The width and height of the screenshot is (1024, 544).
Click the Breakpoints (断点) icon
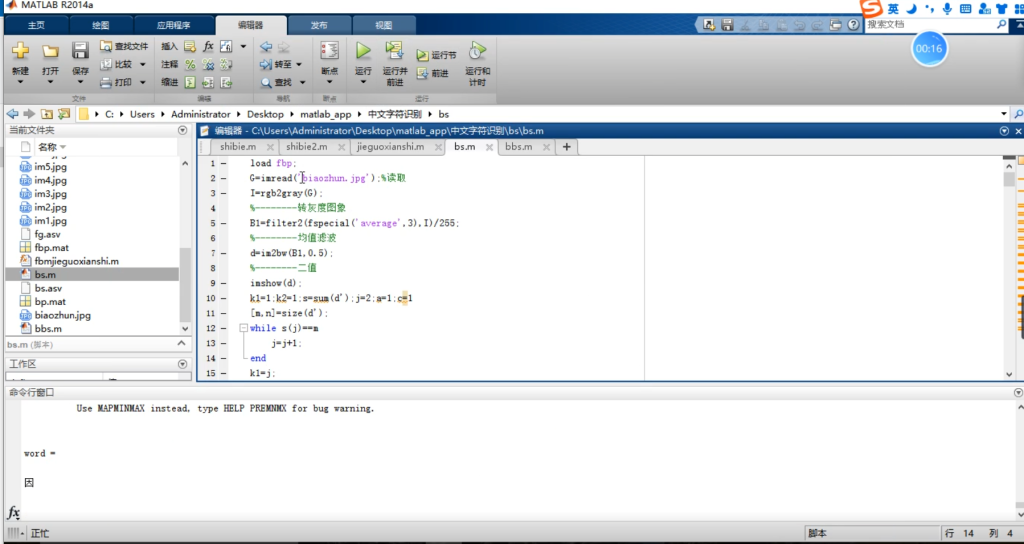(329, 51)
